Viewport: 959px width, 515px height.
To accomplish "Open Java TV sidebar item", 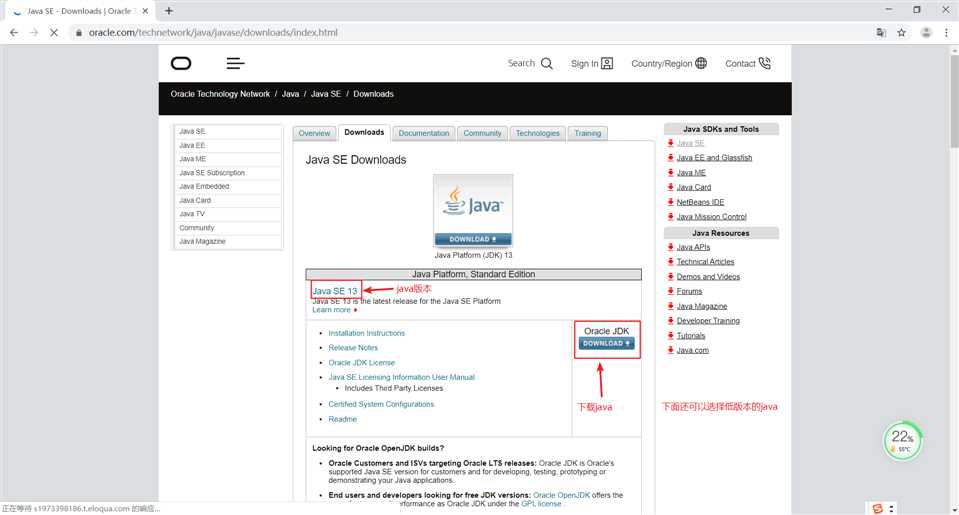I will pos(228,214).
